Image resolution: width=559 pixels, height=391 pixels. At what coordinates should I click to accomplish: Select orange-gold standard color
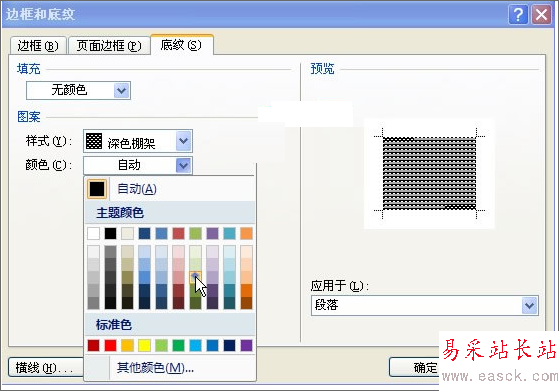point(128,345)
